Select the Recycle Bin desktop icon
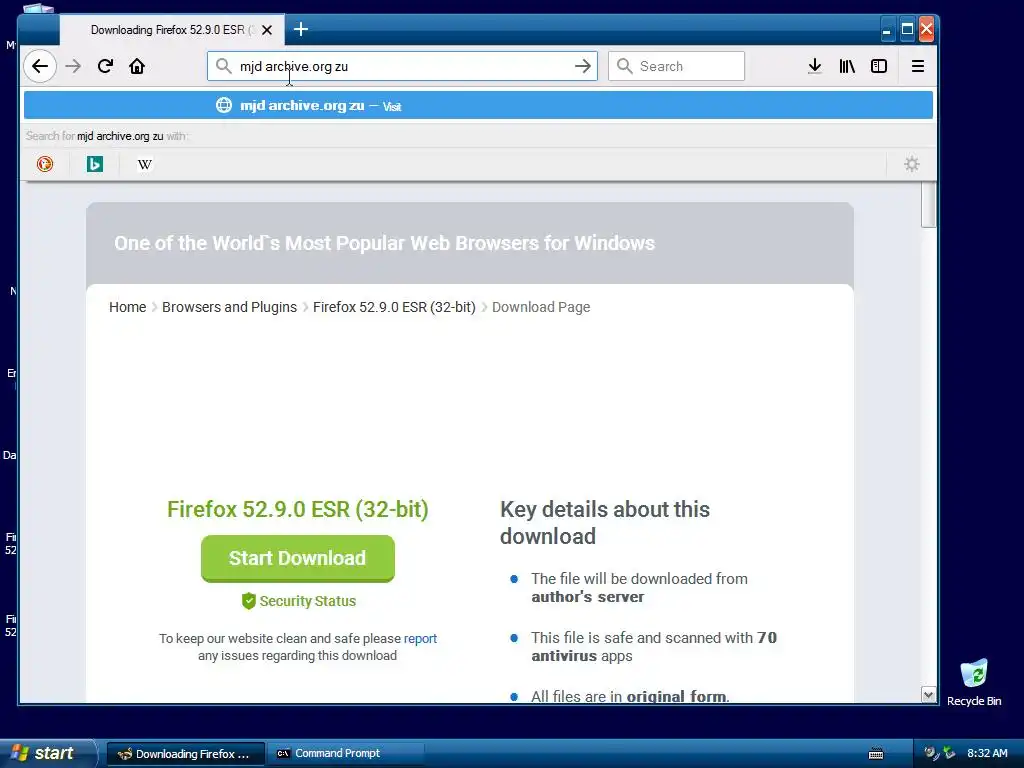 click(x=974, y=682)
